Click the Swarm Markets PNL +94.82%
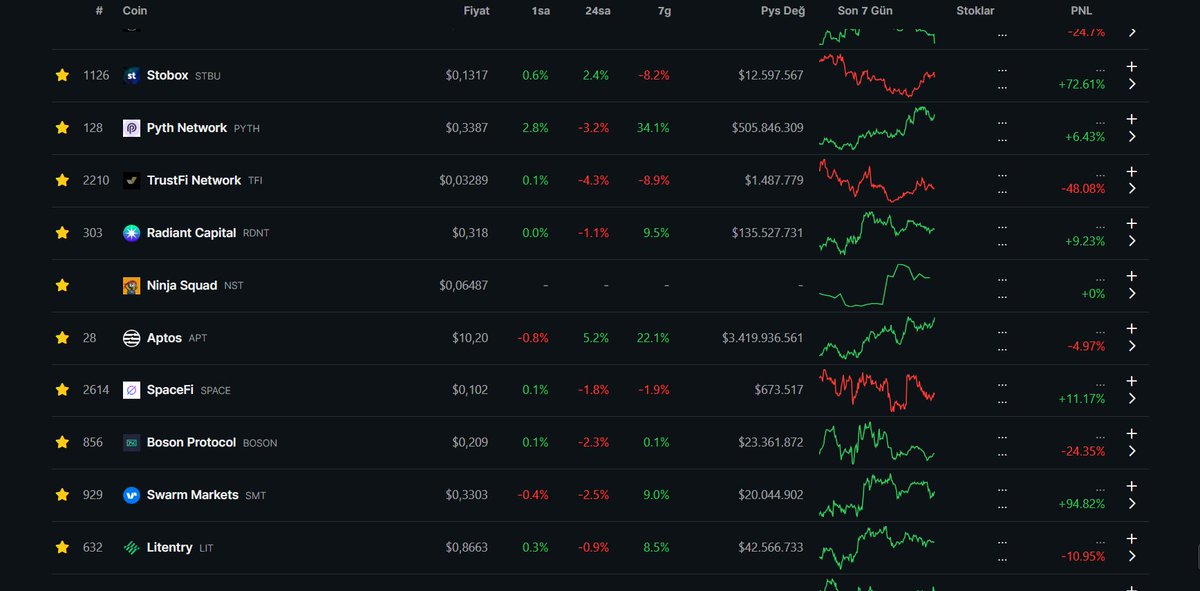The height and width of the screenshot is (591, 1200). [1081, 504]
